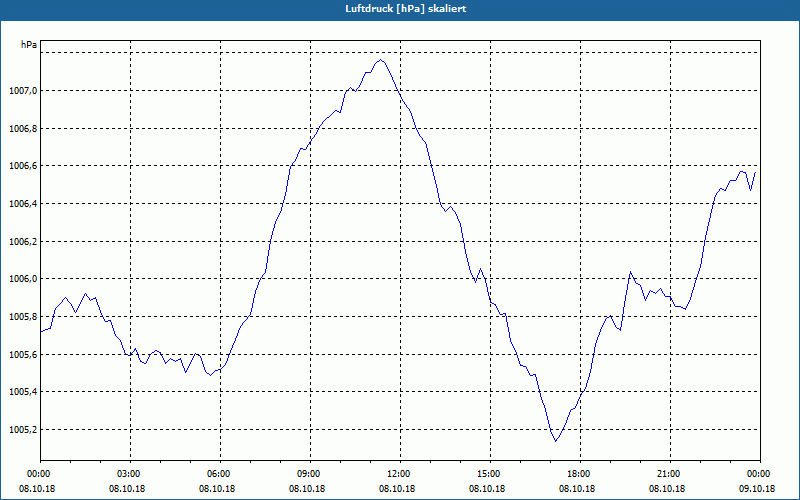Select the 1005,2 pressure axis label
Image resolution: width=800 pixels, height=500 pixels.
pos(23,430)
